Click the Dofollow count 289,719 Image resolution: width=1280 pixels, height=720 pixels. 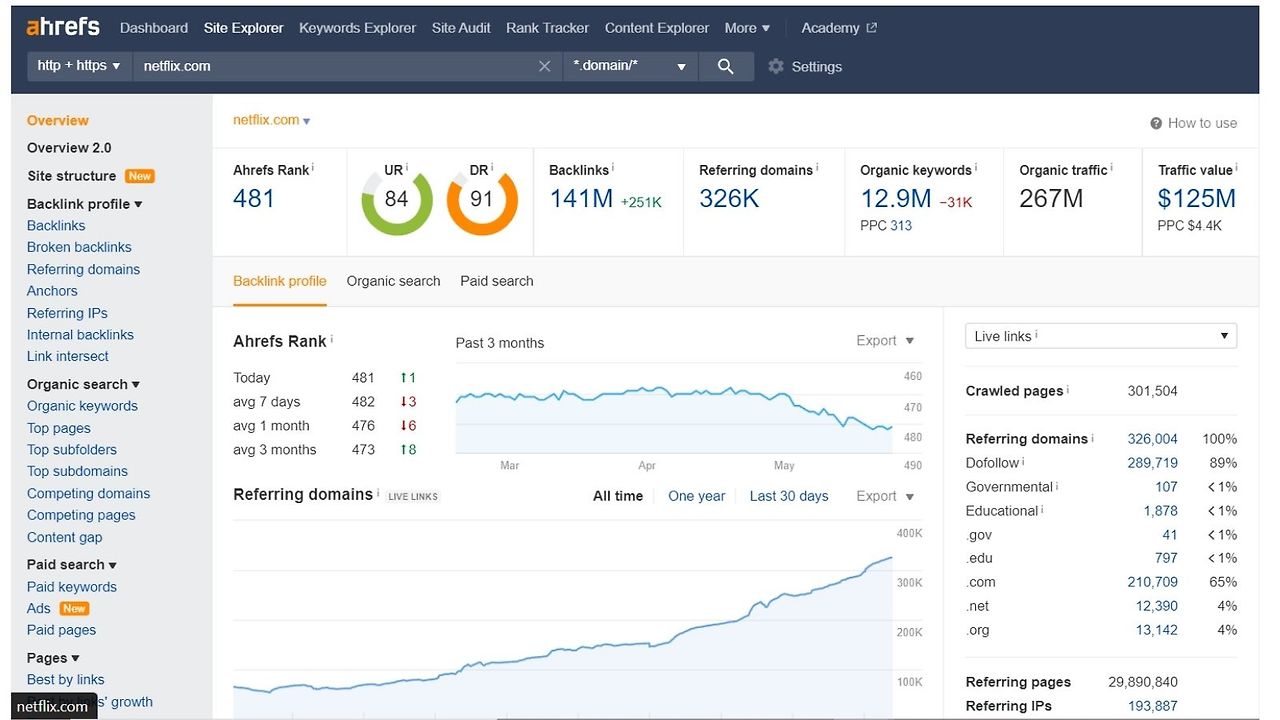point(1152,463)
